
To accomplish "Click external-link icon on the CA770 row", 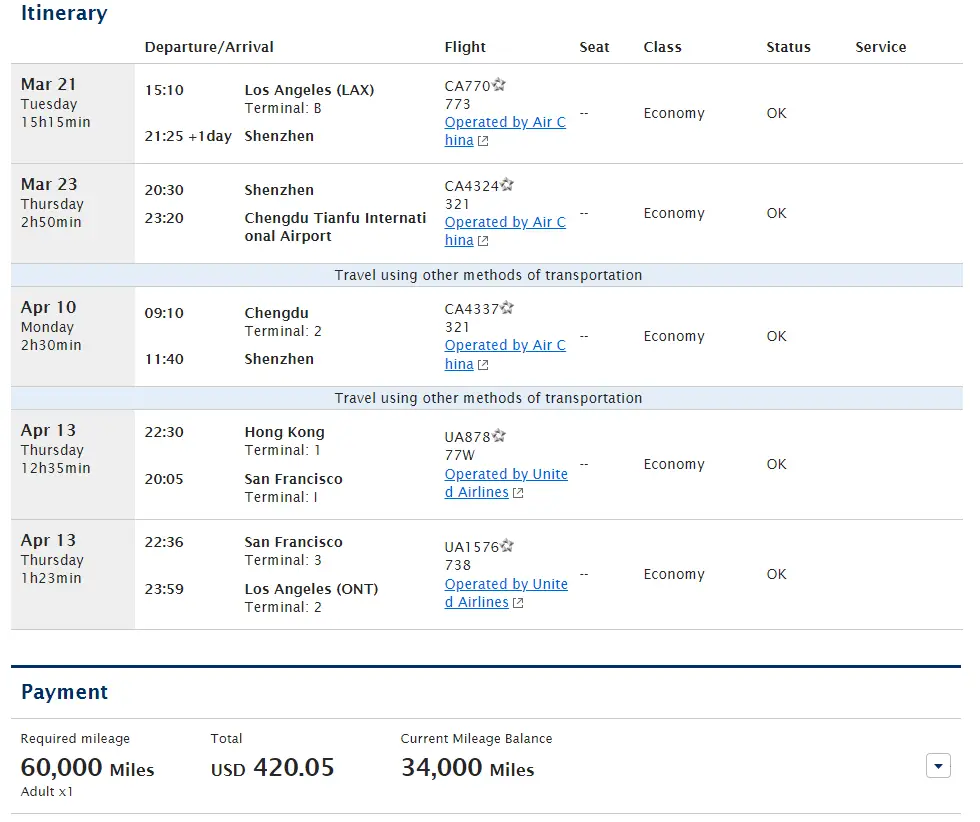I will click(x=482, y=141).
